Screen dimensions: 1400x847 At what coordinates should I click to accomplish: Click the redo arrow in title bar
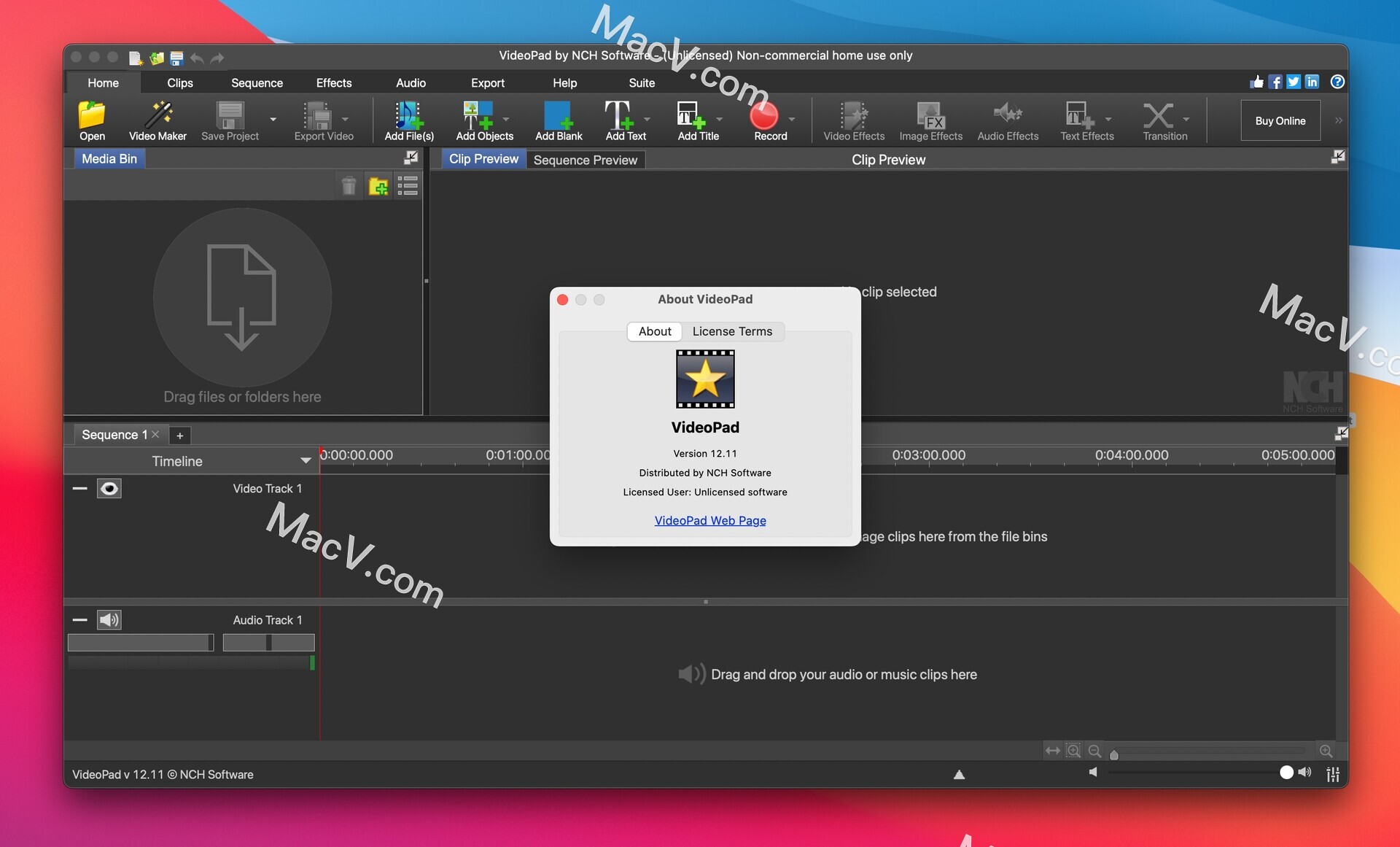coord(217,58)
